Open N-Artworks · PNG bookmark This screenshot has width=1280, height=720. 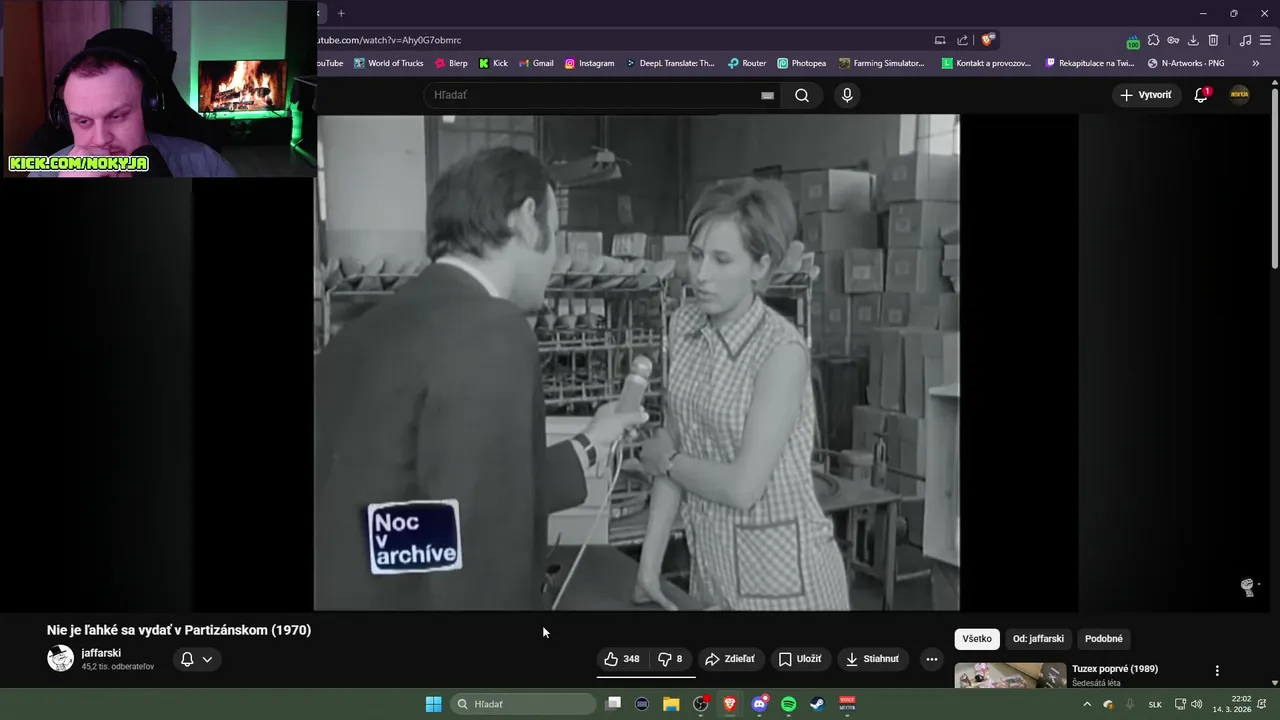click(1186, 63)
